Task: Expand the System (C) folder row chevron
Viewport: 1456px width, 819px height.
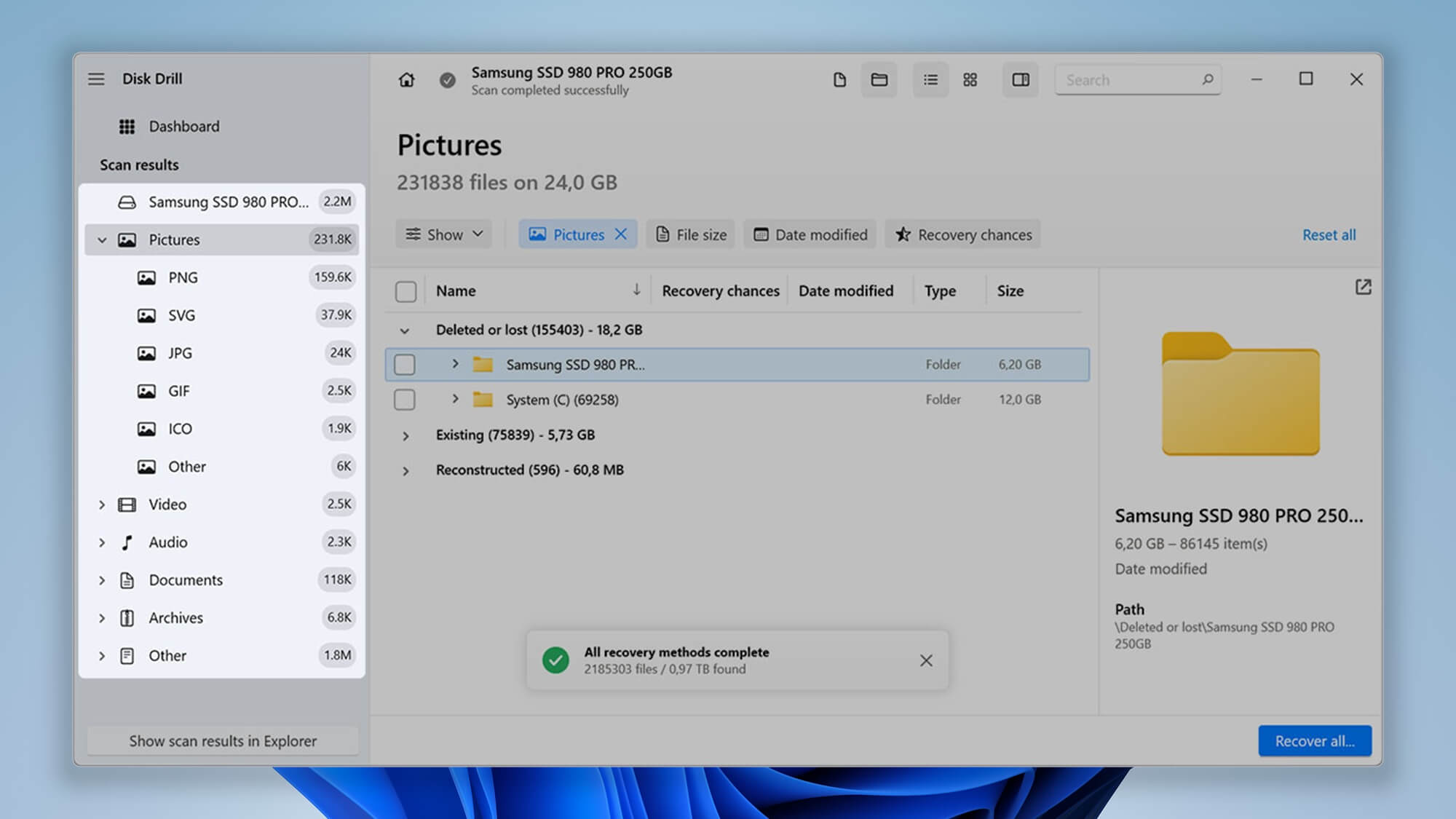Action: 455,399
